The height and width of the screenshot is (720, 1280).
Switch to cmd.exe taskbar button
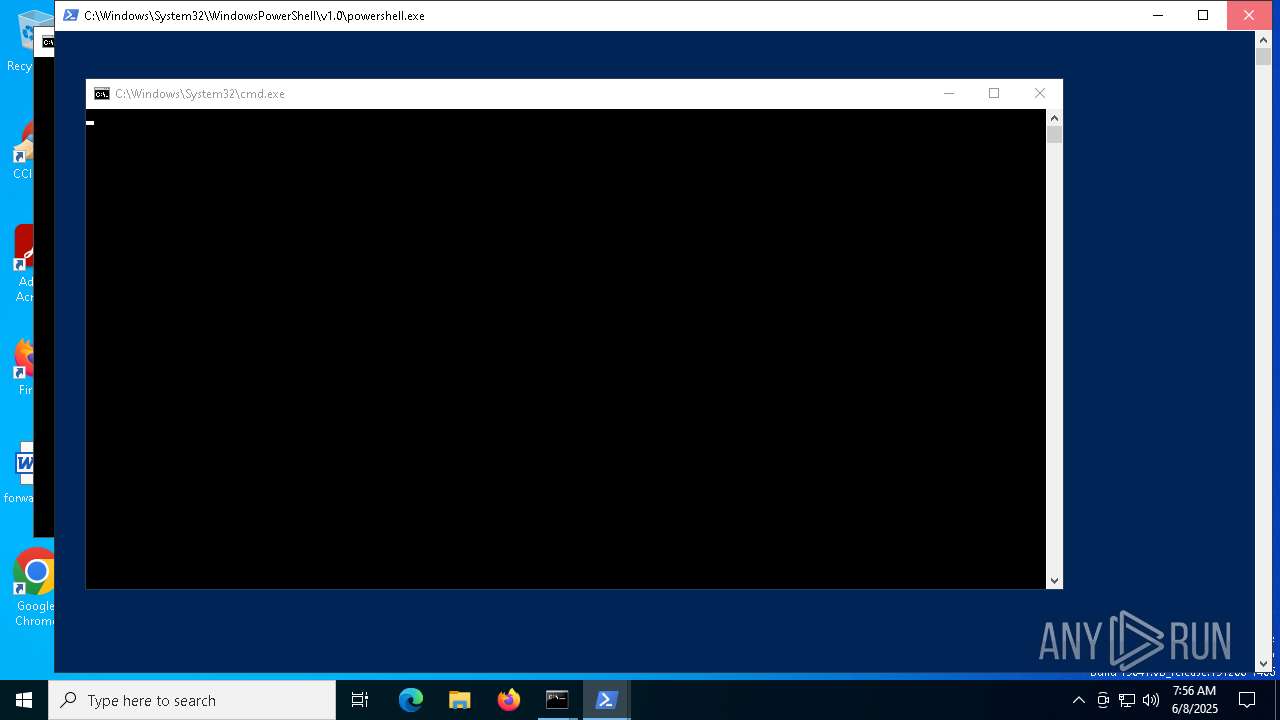coord(557,700)
